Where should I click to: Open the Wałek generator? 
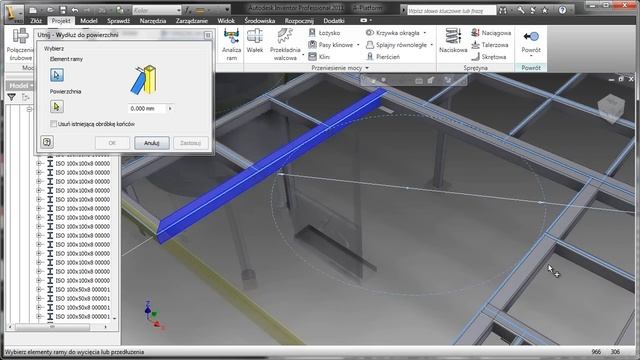coord(255,41)
